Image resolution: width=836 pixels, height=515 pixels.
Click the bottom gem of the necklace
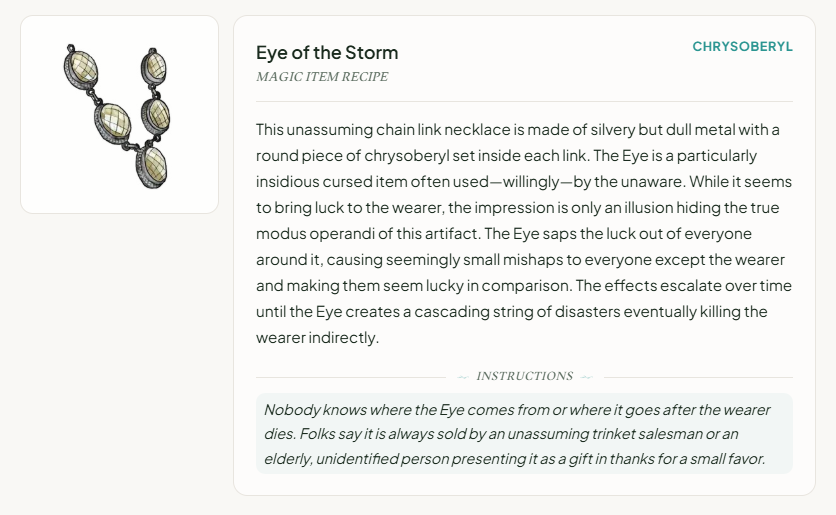pos(152,163)
